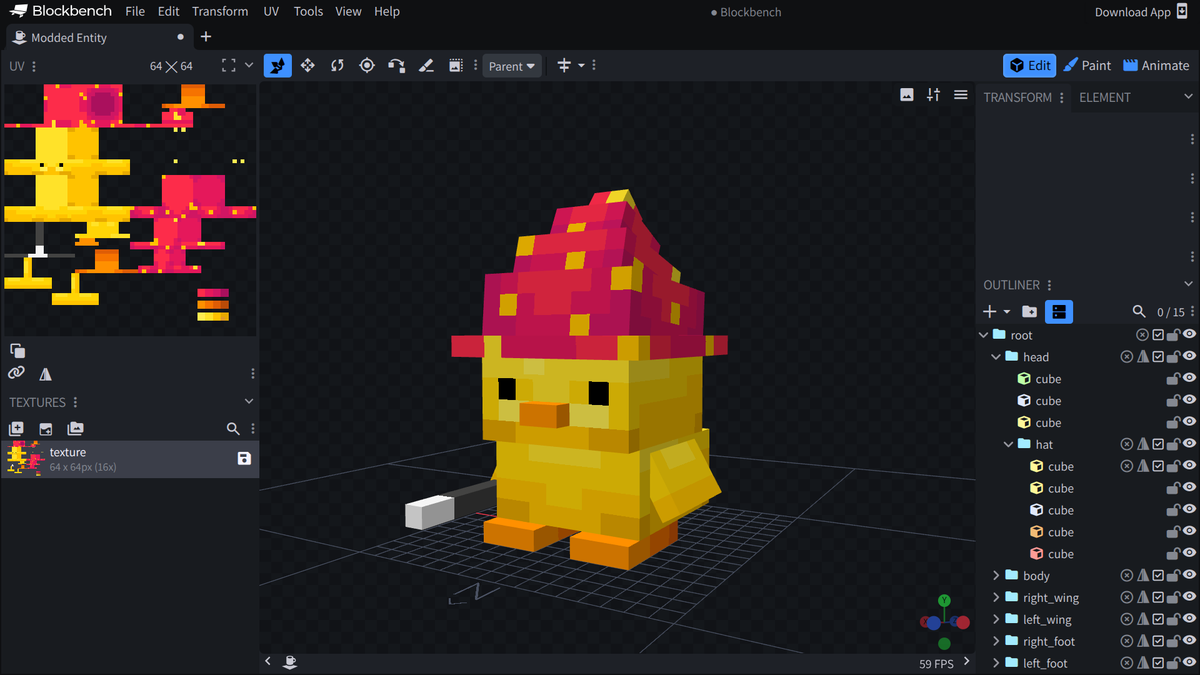This screenshot has height=675, width=1200.
Task: Click the Download App link
Action: click(1133, 11)
